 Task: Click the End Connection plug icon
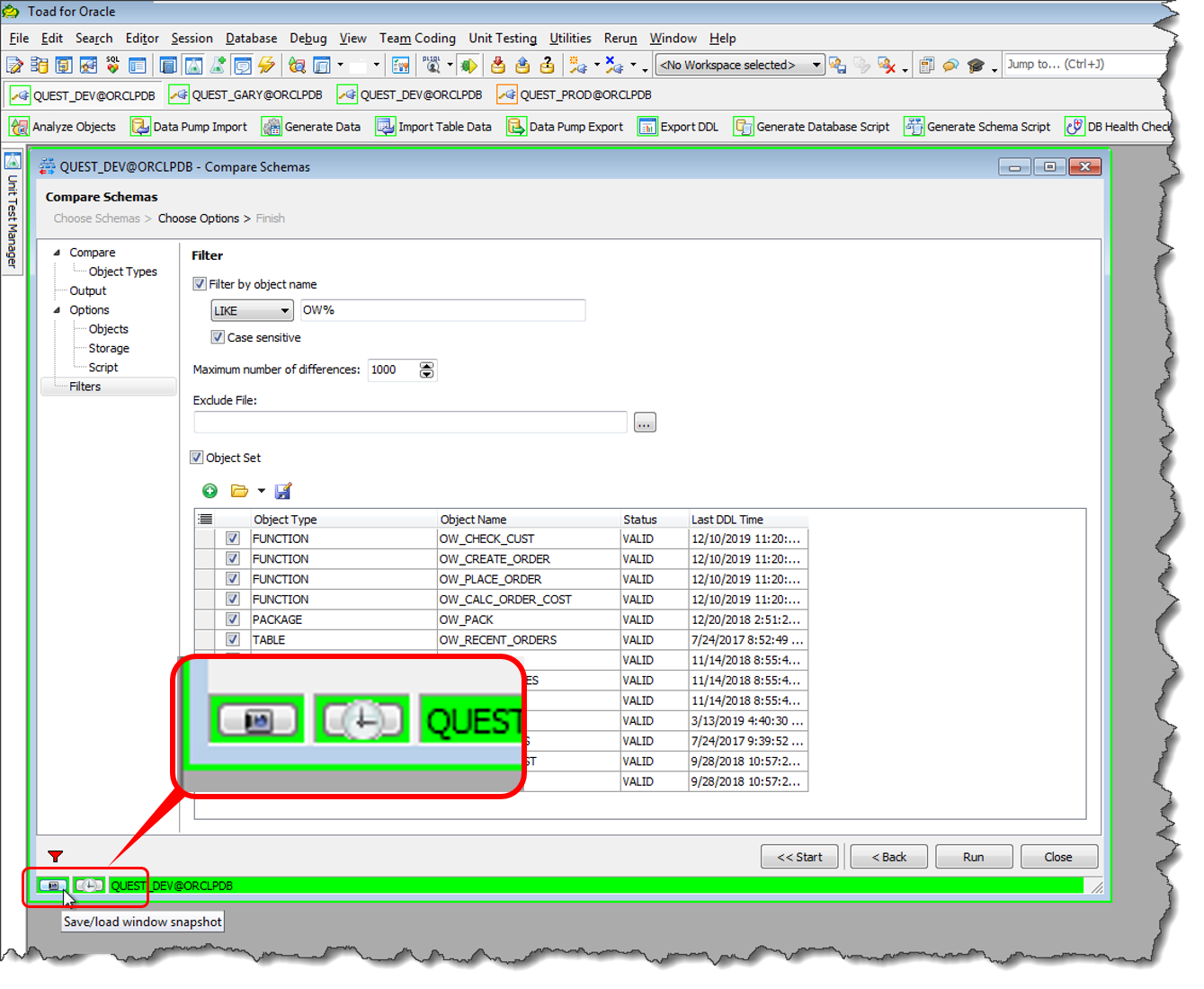[x=614, y=65]
